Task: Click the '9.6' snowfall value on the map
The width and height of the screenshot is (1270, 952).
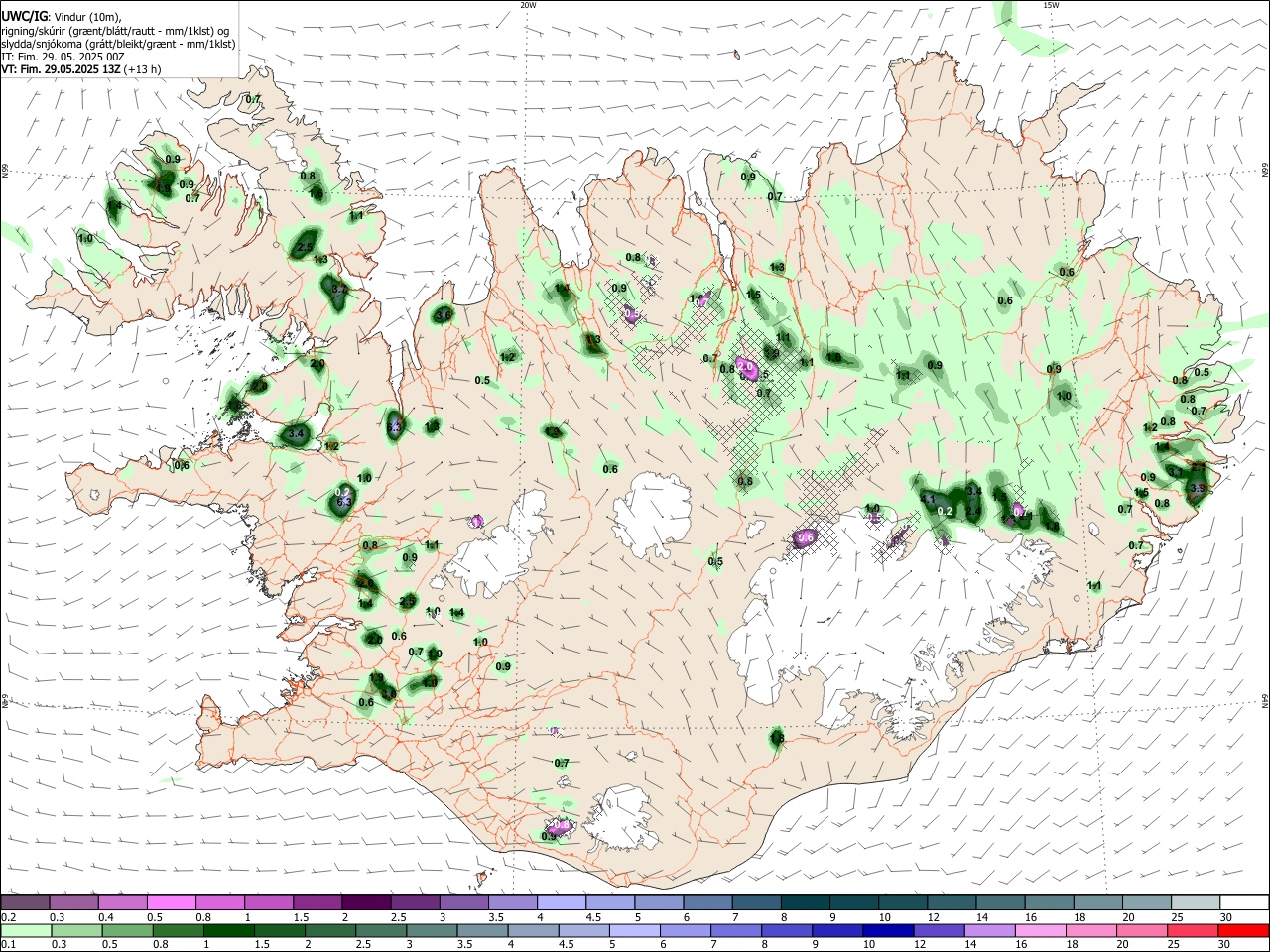Action: [806, 537]
